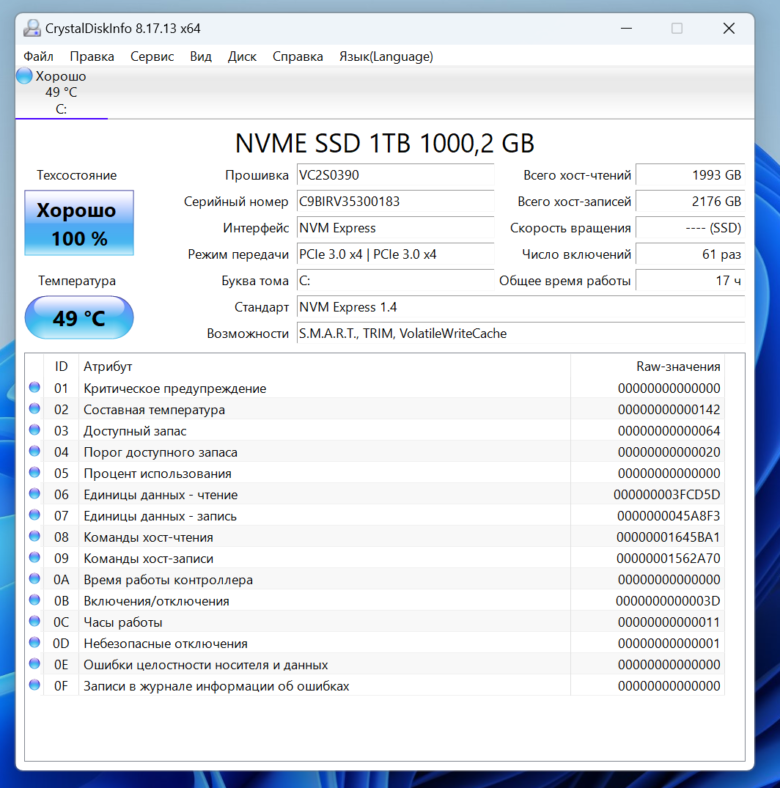Viewport: 780px width, 788px height.
Task: Click raw value 0000001562A70
Action: pos(668,558)
